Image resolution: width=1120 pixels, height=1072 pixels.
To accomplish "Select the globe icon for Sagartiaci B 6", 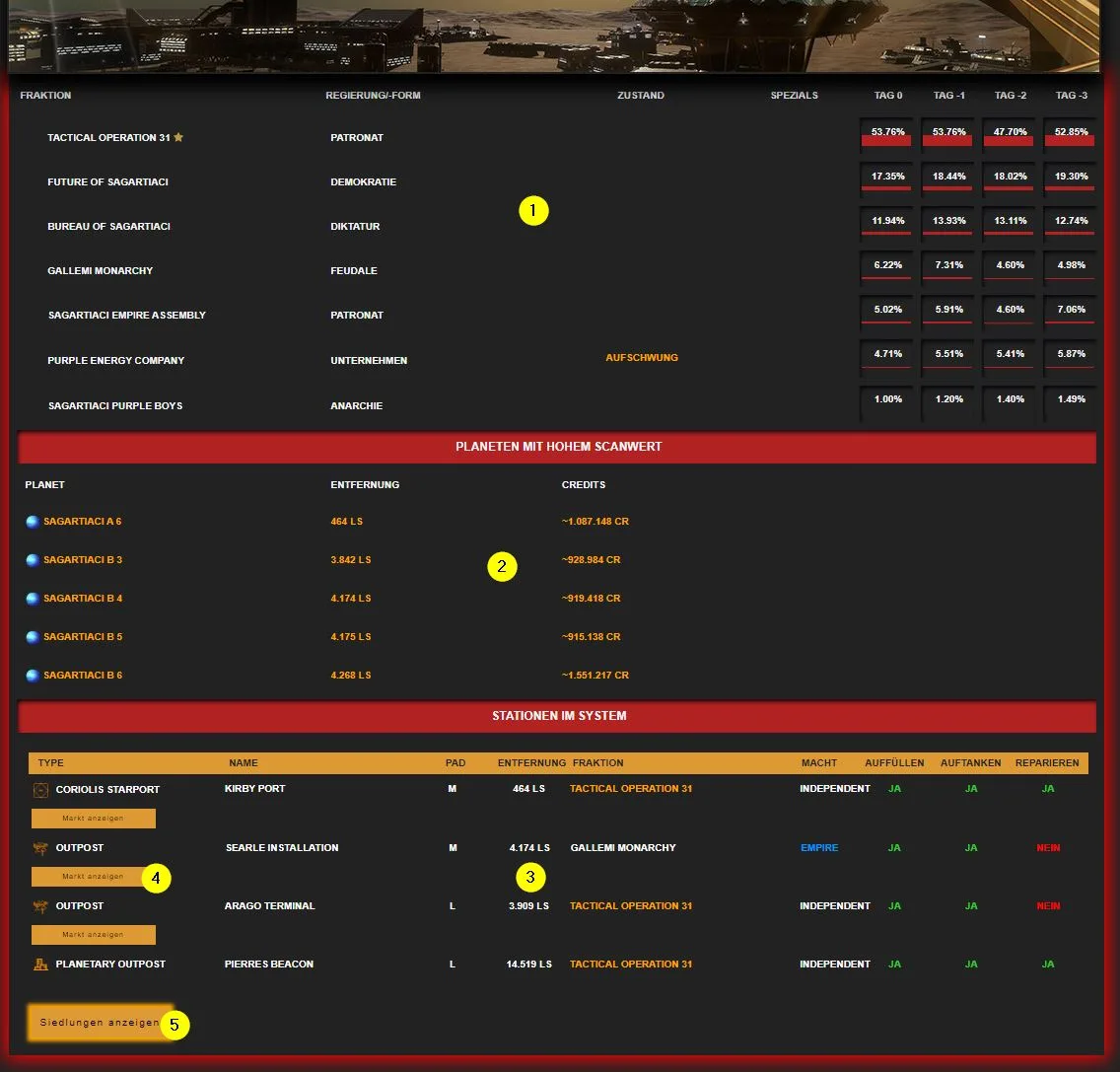I will pos(33,676).
